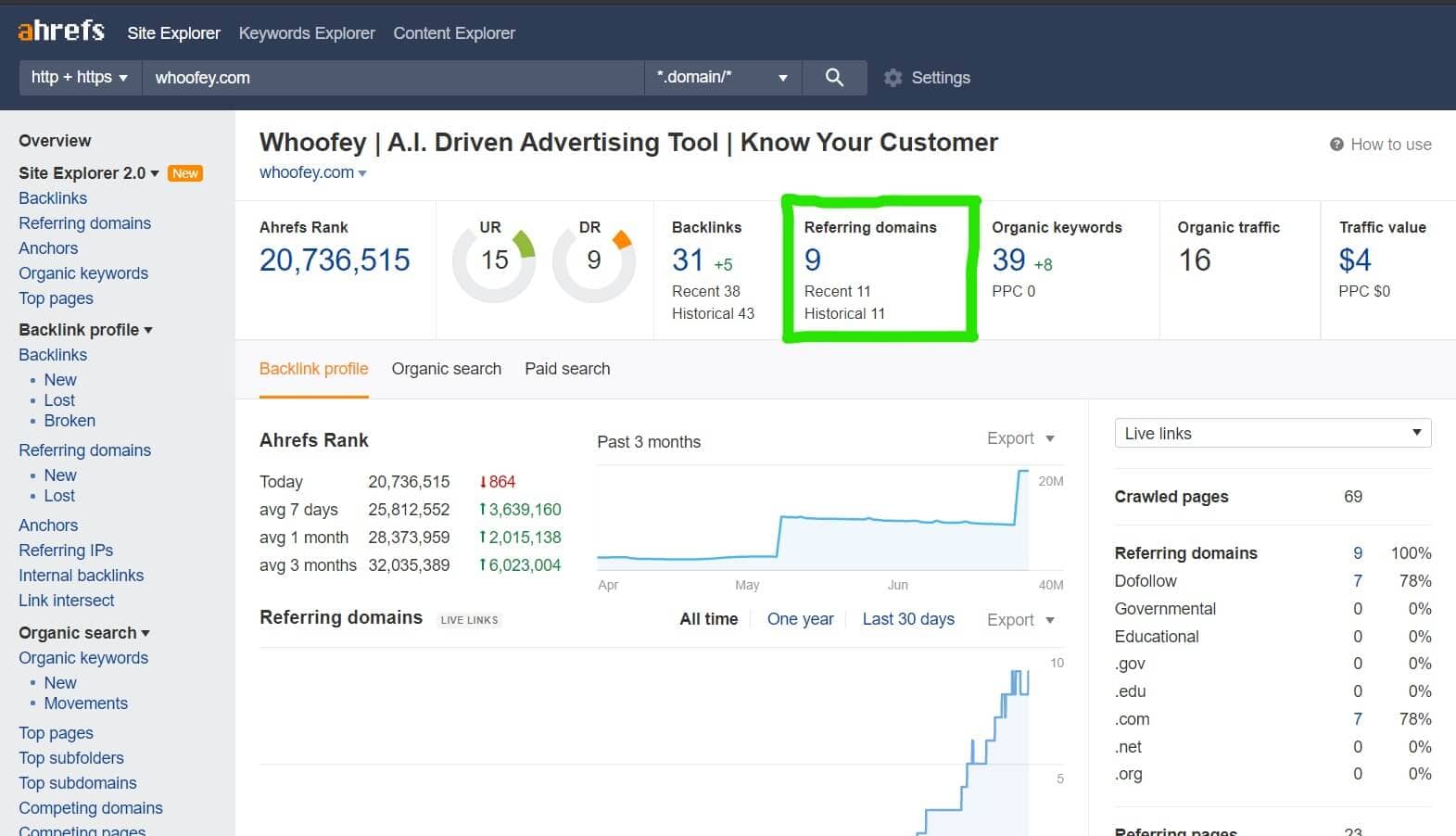The height and width of the screenshot is (836, 1456).
Task: Click the 'Historical 43' backlinks text
Action: (713, 314)
